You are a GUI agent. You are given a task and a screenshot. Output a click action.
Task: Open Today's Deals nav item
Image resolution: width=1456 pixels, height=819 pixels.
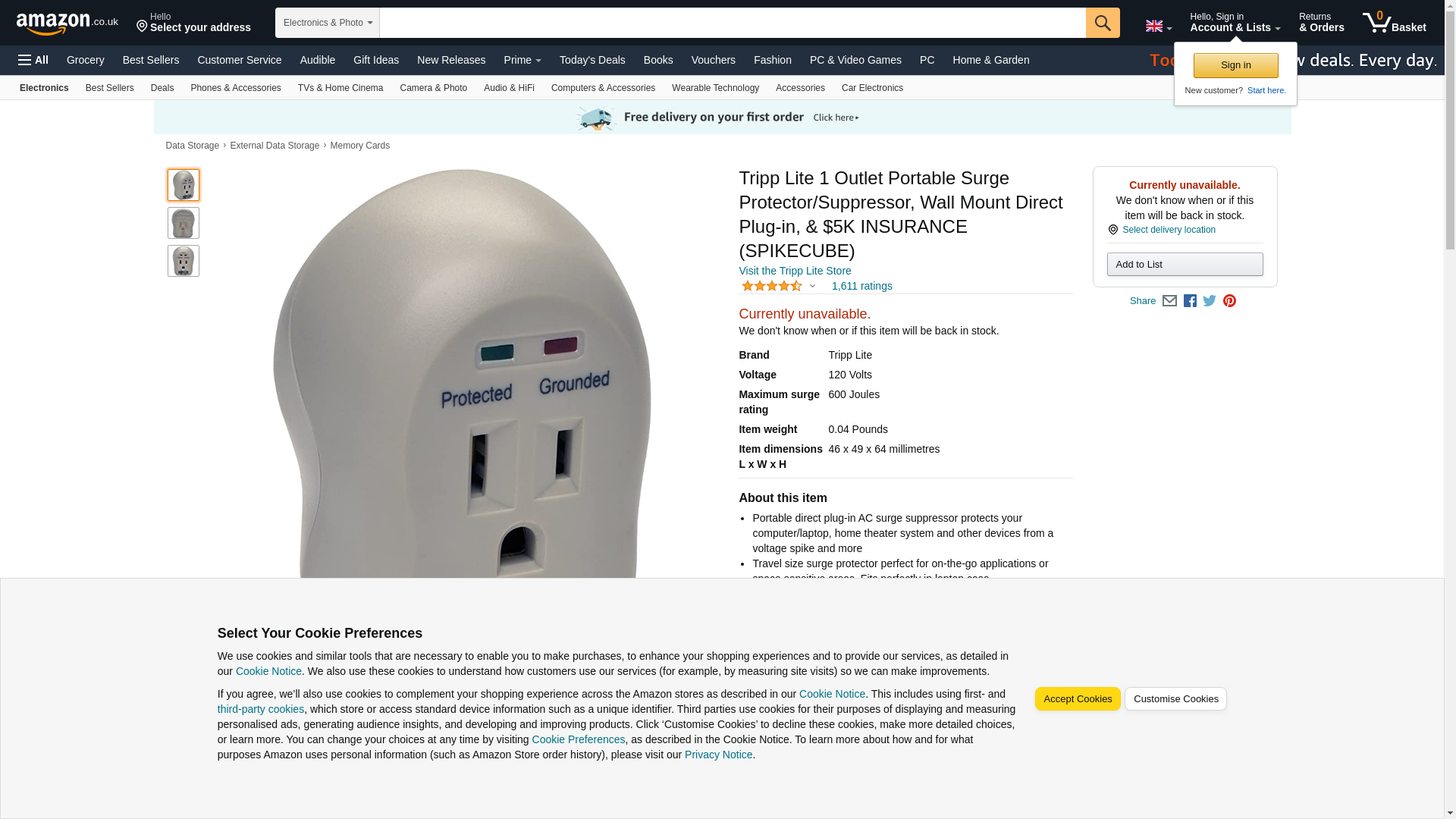pyautogui.click(x=592, y=60)
